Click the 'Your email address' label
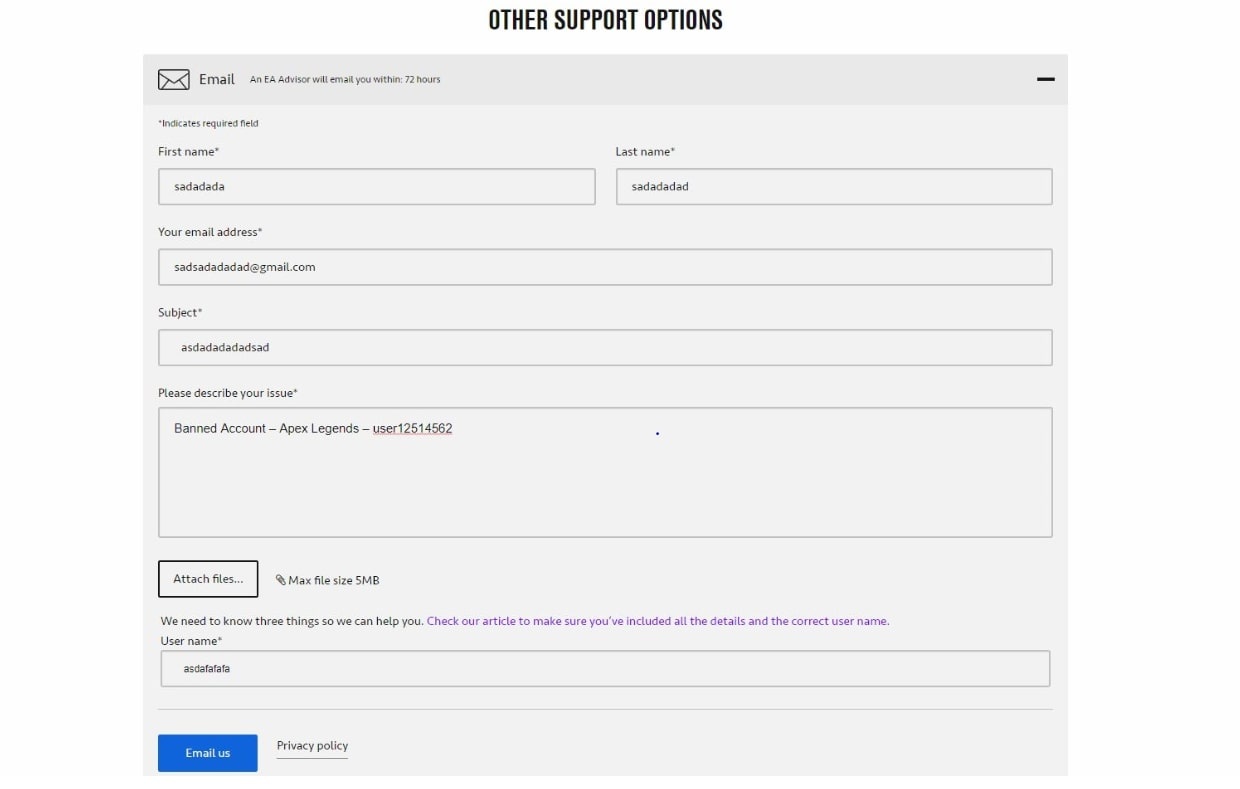The width and height of the screenshot is (1240, 789). (209, 232)
